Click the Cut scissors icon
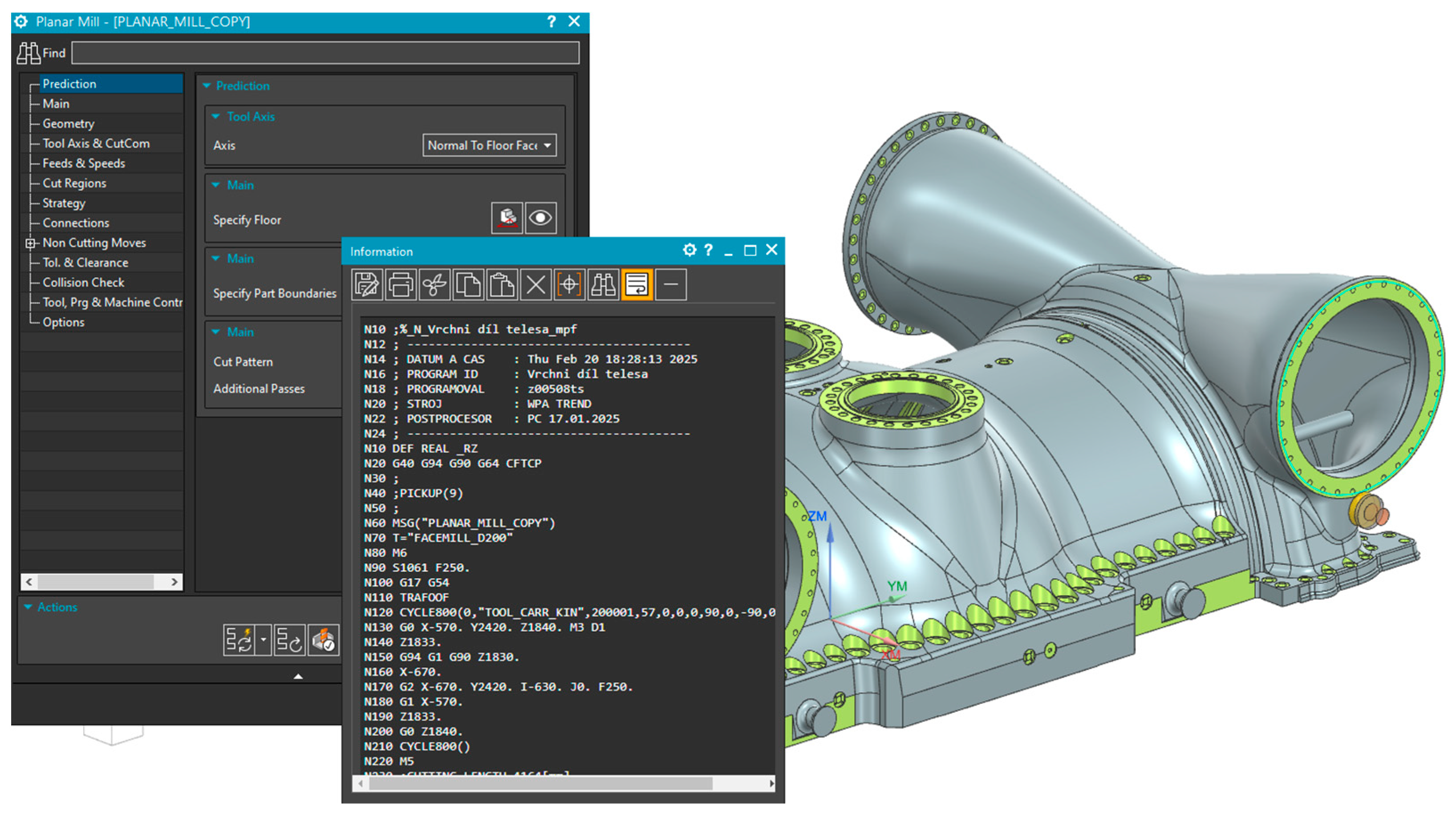 click(x=434, y=284)
